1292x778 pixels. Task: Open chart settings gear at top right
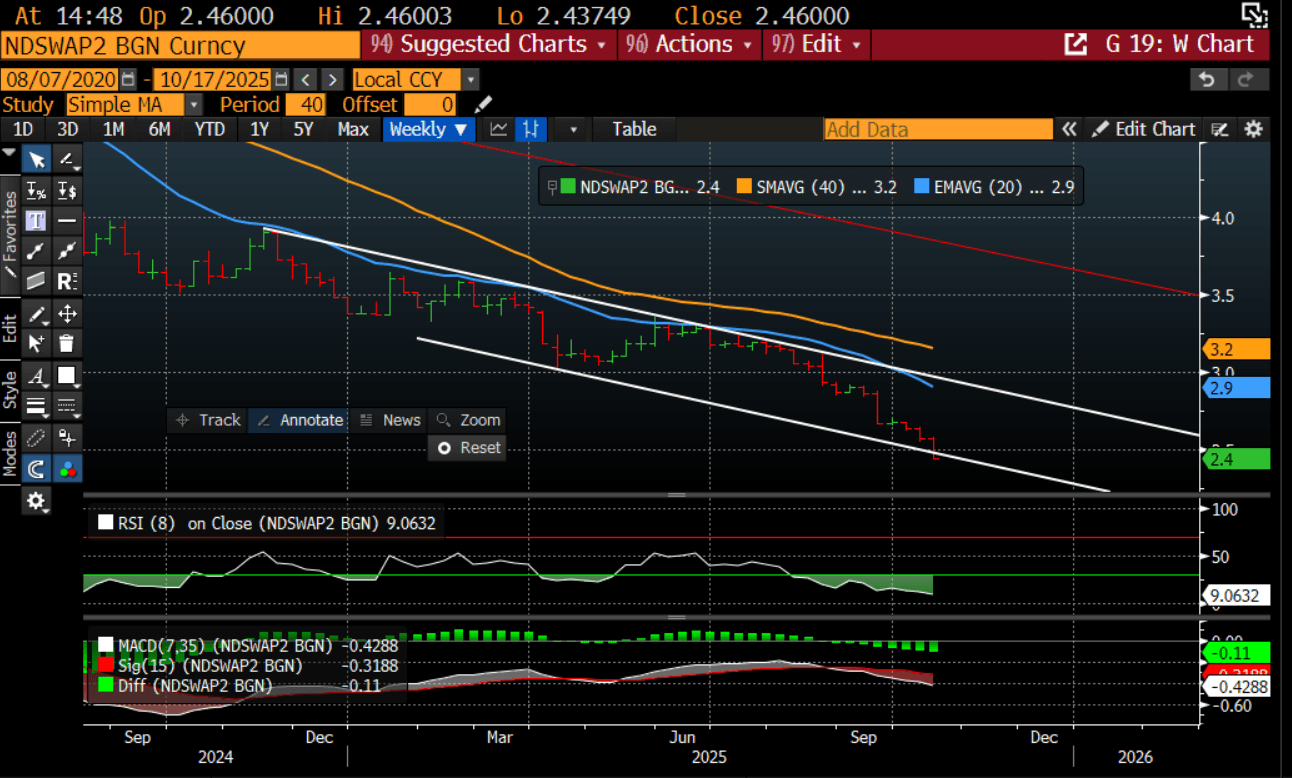(x=1254, y=129)
